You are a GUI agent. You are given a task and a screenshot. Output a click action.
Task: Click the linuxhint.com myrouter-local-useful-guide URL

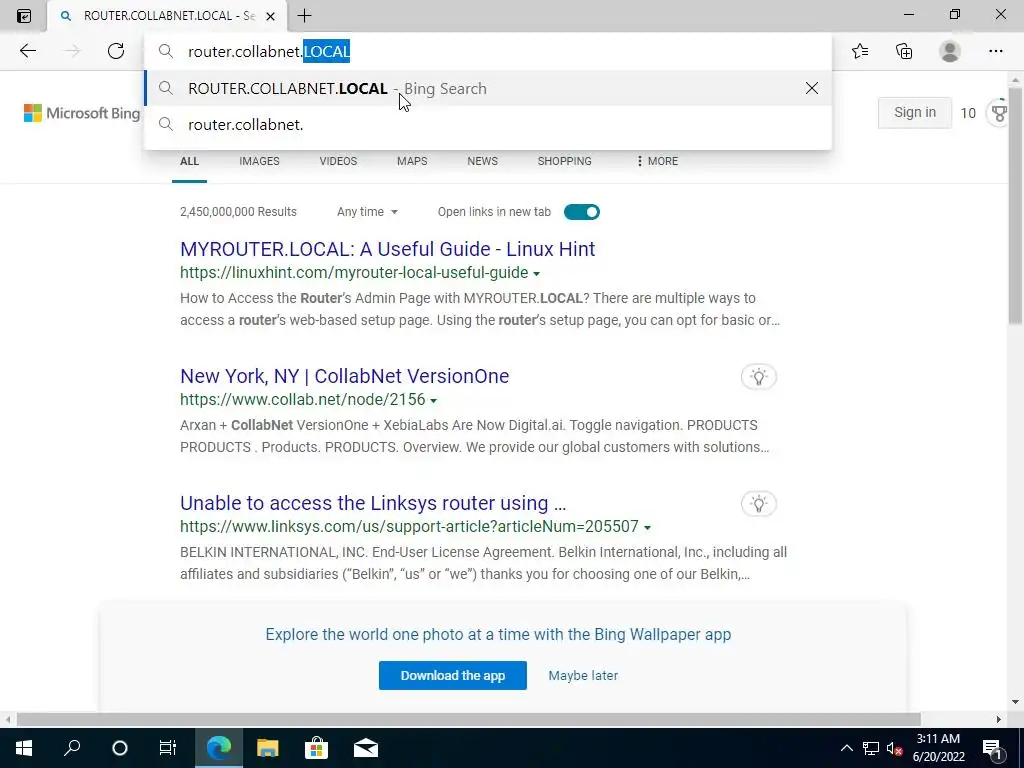(354, 272)
